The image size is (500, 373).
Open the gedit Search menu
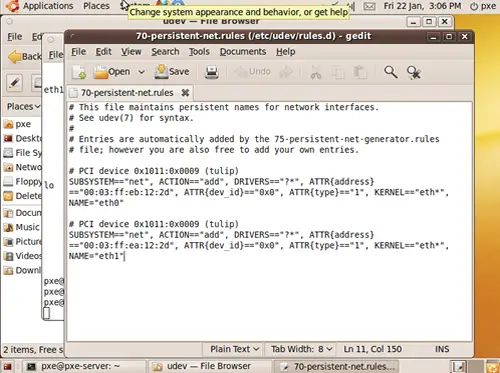pos(165,52)
